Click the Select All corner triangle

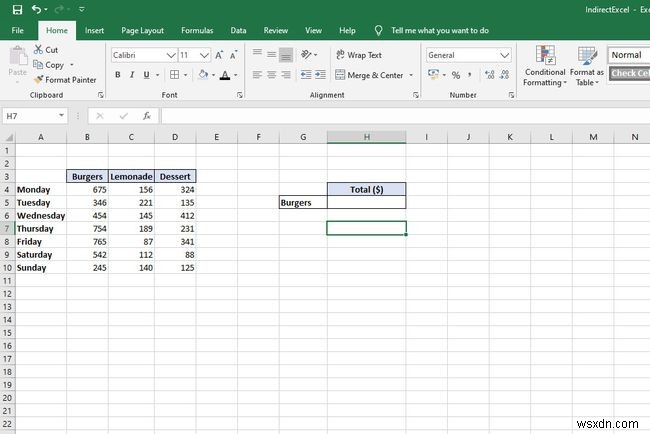pyautogui.click(x=8, y=137)
